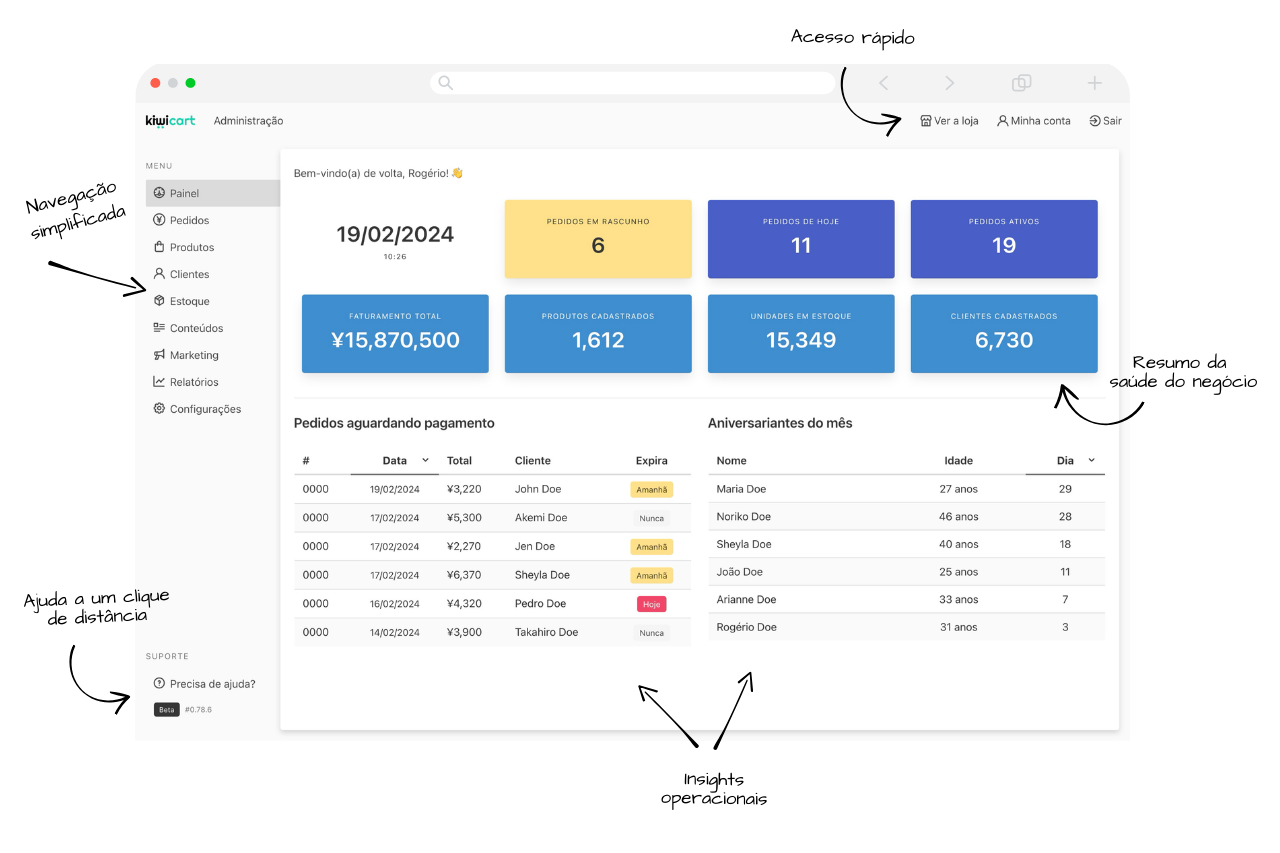The height and width of the screenshot is (853, 1280).
Task: Open the Produtos cadastrados card
Action: click(x=598, y=334)
